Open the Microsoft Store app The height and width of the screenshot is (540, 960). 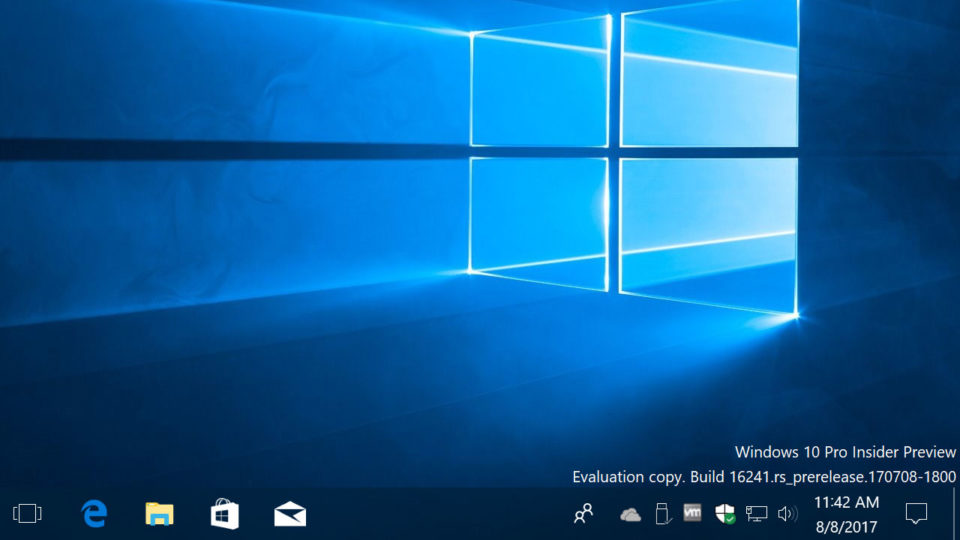tap(225, 514)
